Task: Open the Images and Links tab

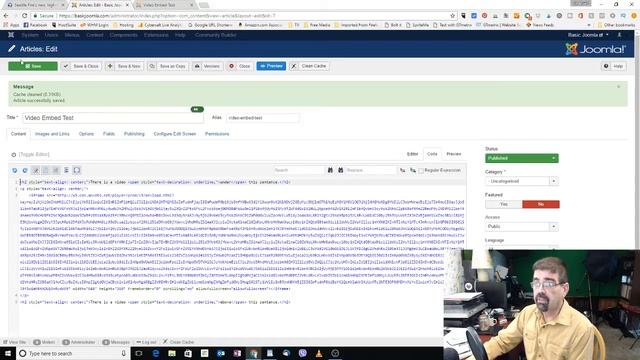Action: (x=52, y=134)
